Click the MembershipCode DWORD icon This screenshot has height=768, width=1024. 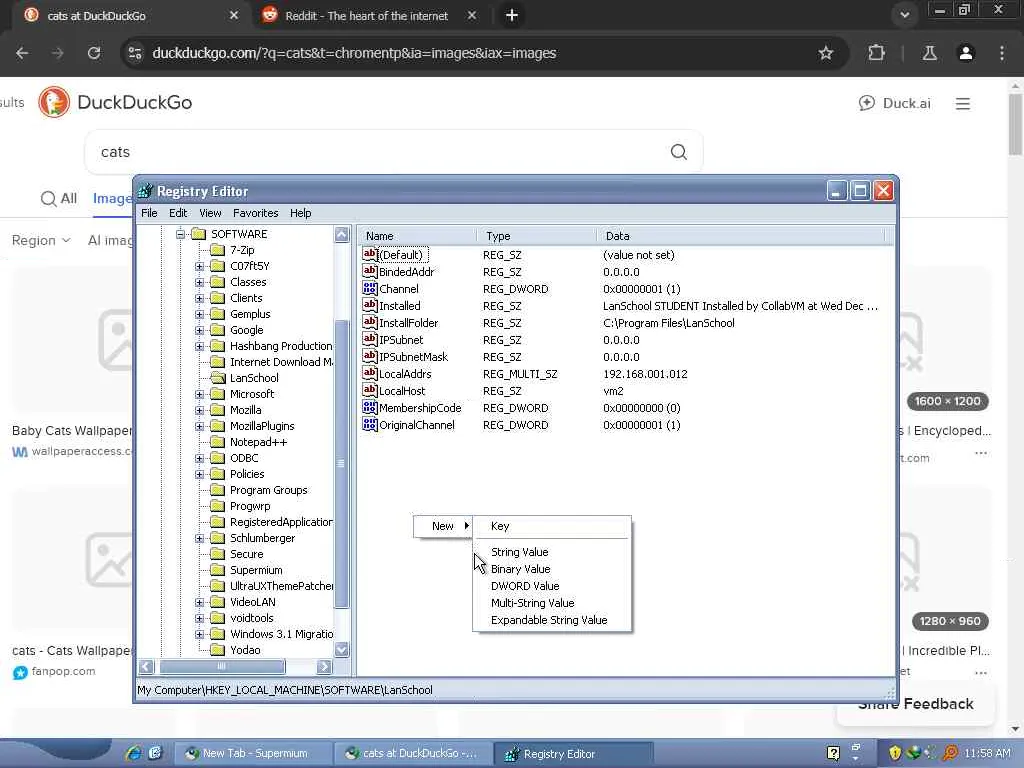[370, 408]
